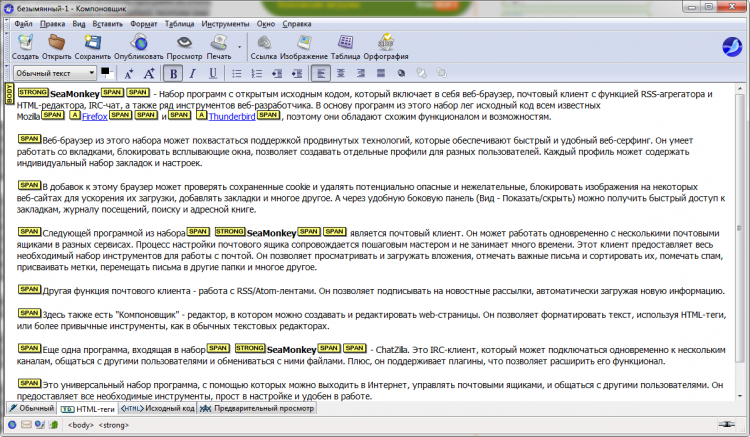750x437 pixels.
Task: Align text center
Action: tap(341, 74)
